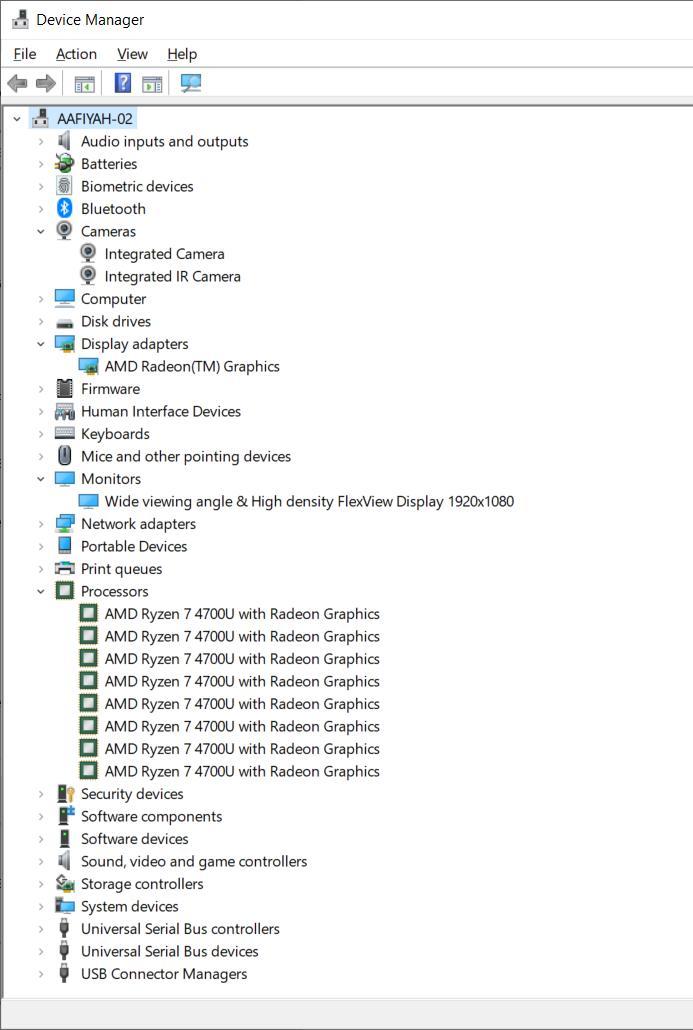Expand the Portable Devices category
The width and height of the screenshot is (693, 1030).
tap(41, 547)
